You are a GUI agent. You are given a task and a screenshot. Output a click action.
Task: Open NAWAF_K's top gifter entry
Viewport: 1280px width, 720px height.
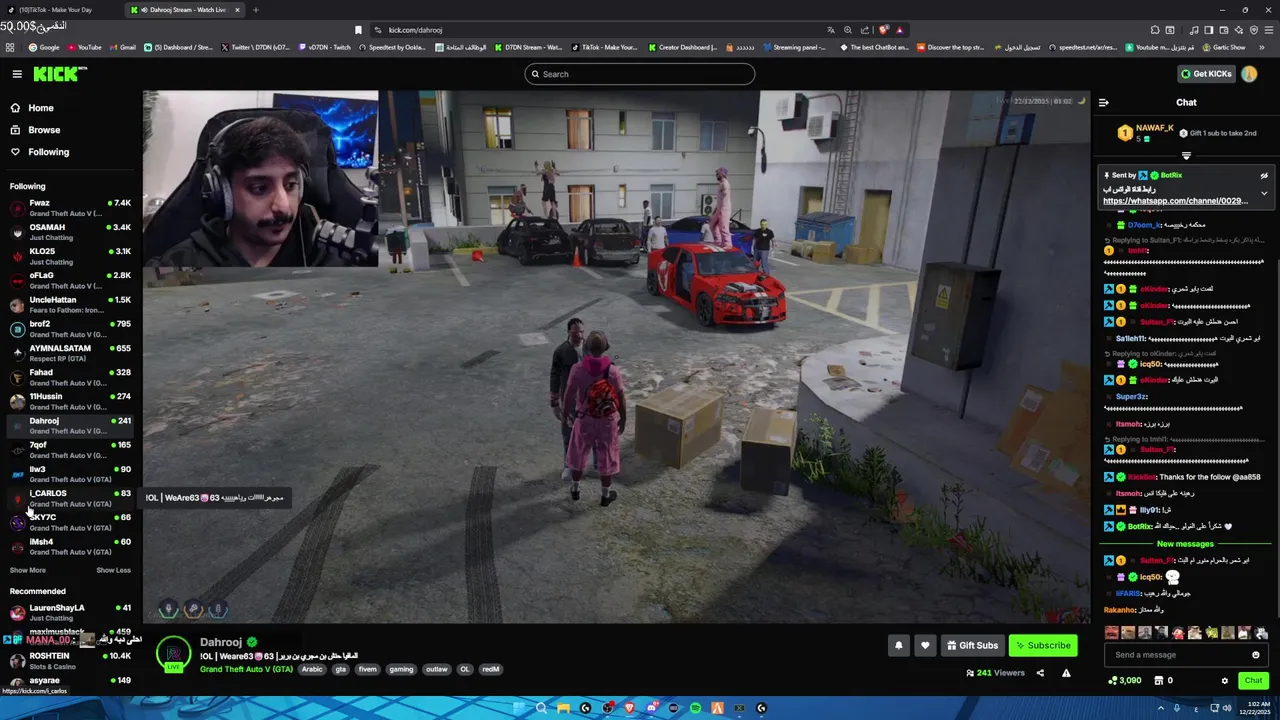[x=1145, y=133]
